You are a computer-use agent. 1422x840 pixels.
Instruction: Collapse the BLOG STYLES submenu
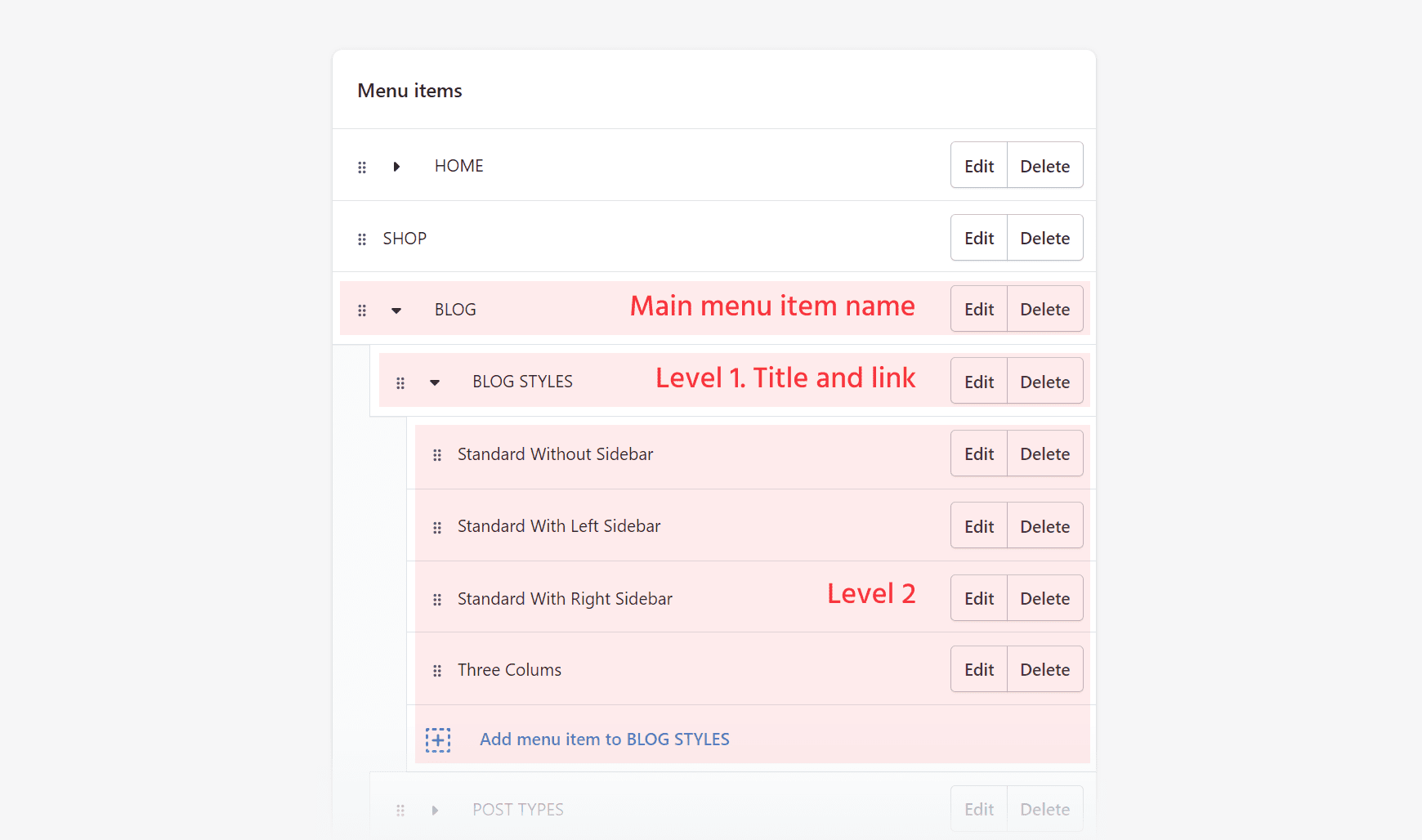tap(434, 382)
